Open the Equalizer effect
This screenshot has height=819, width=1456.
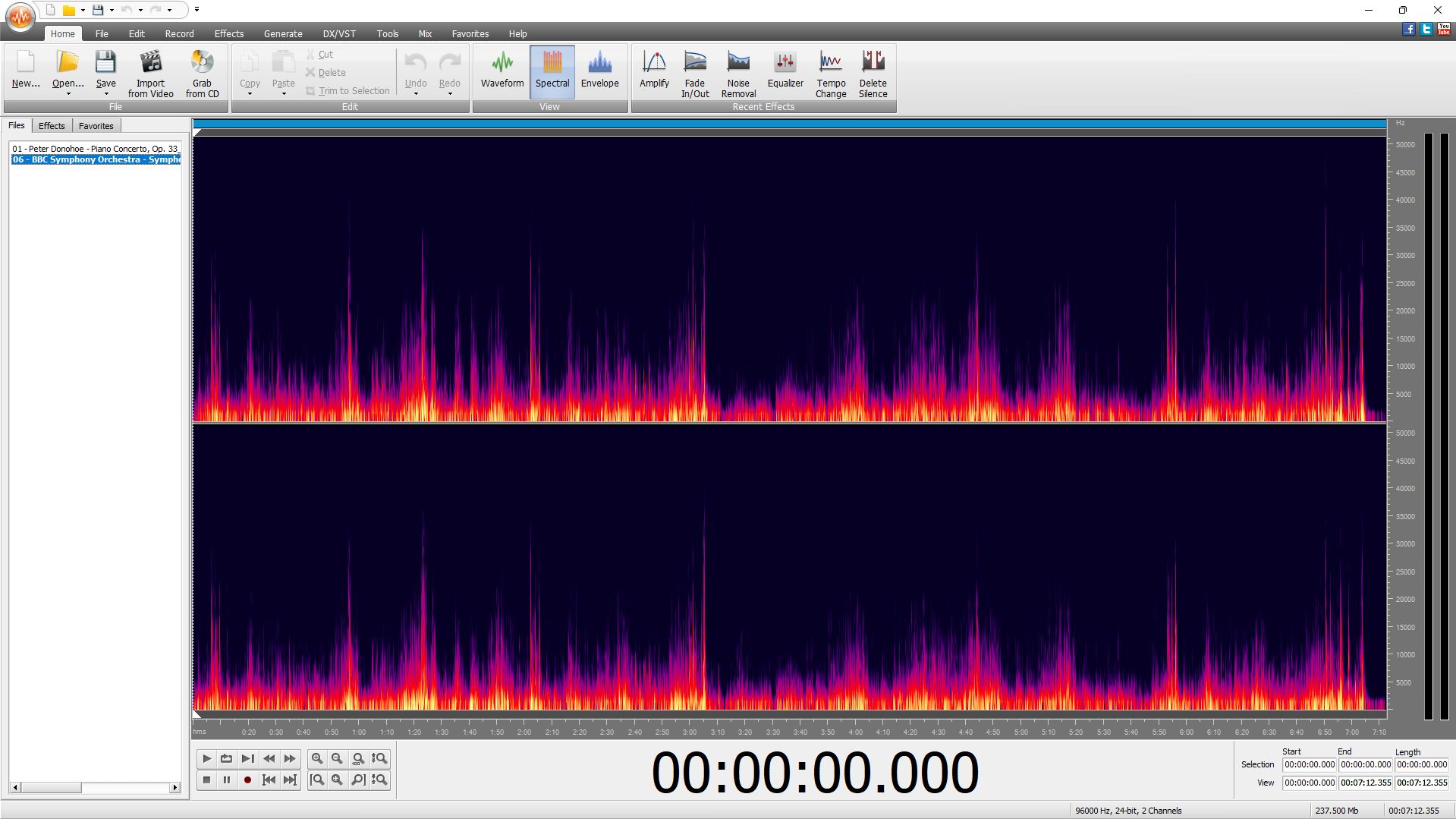point(785,71)
